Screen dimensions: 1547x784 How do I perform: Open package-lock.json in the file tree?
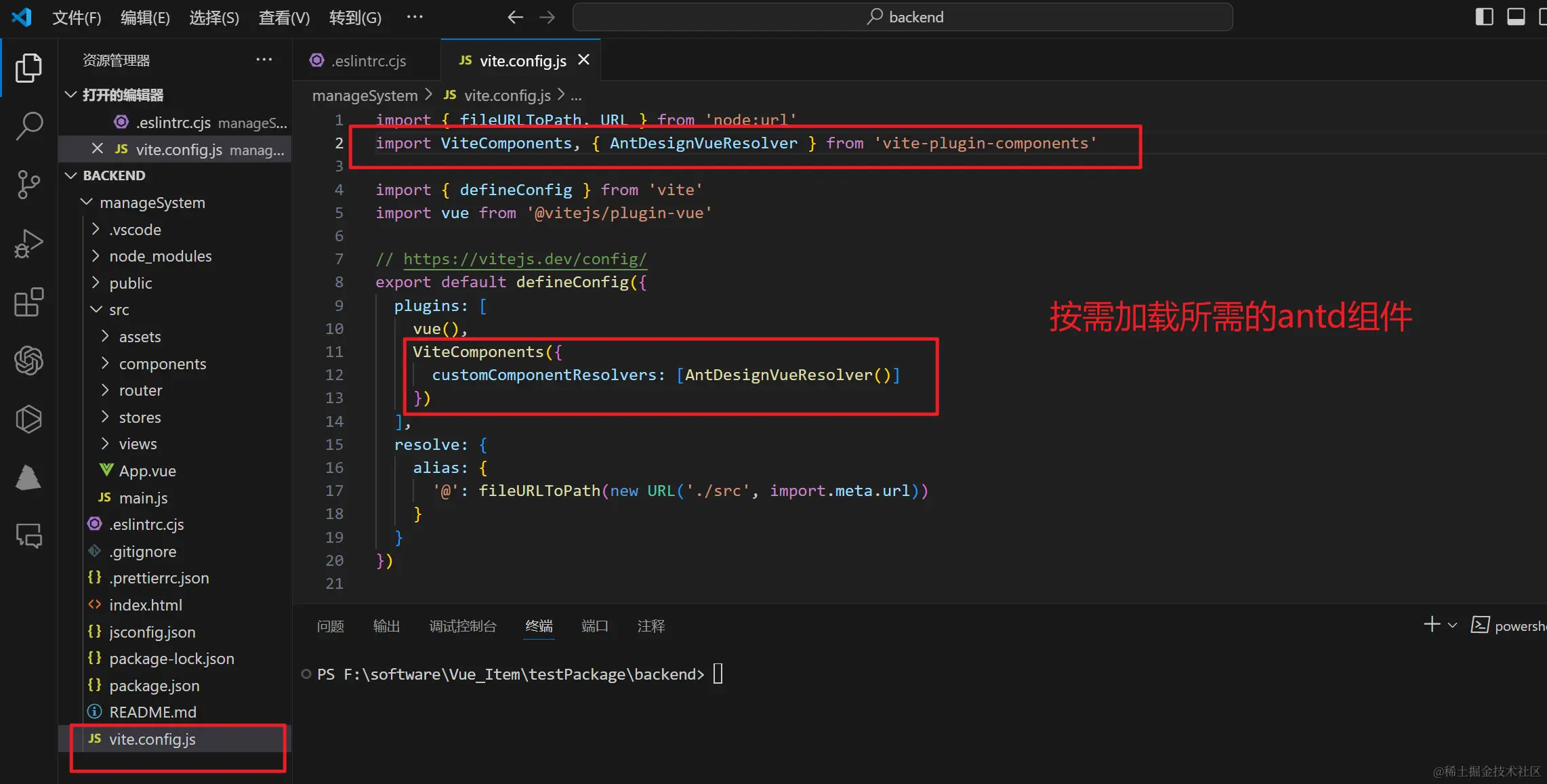coord(175,659)
